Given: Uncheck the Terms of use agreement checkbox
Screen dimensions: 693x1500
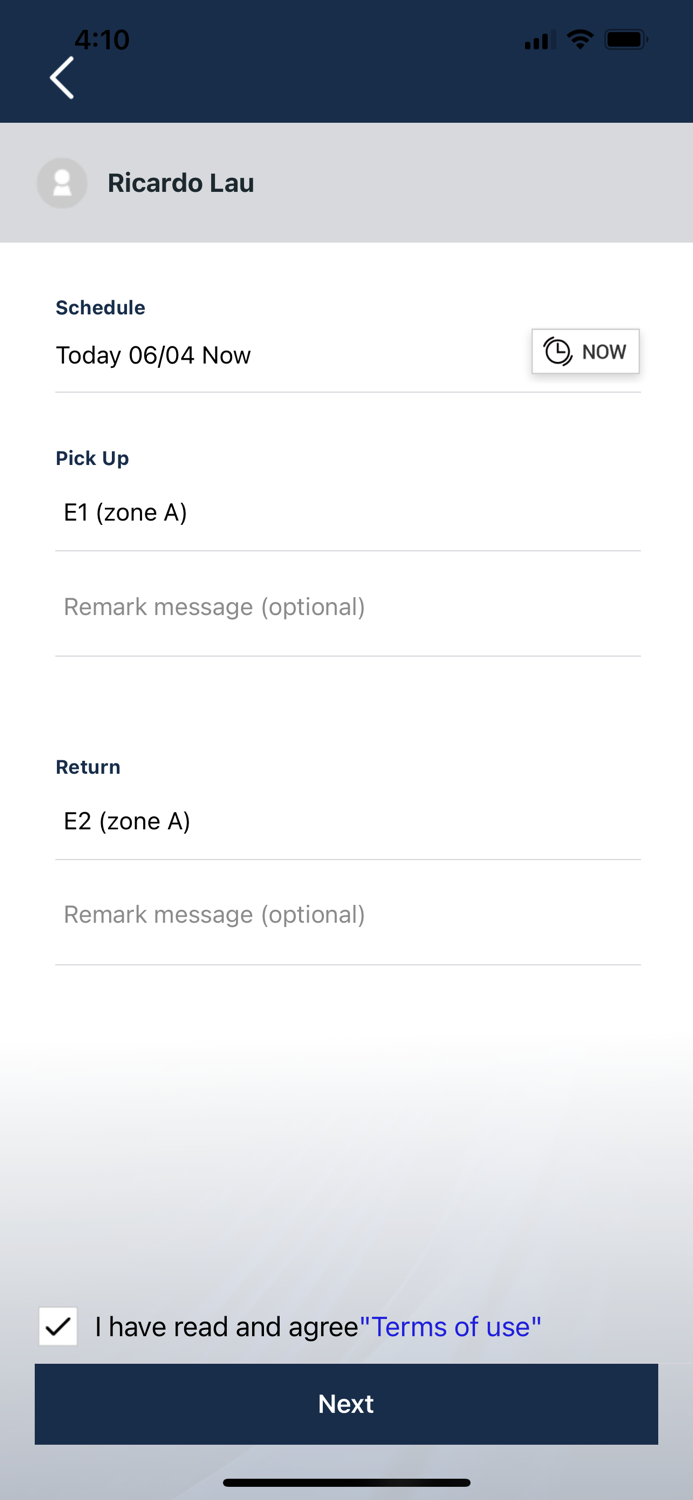Looking at the screenshot, I should (58, 1326).
